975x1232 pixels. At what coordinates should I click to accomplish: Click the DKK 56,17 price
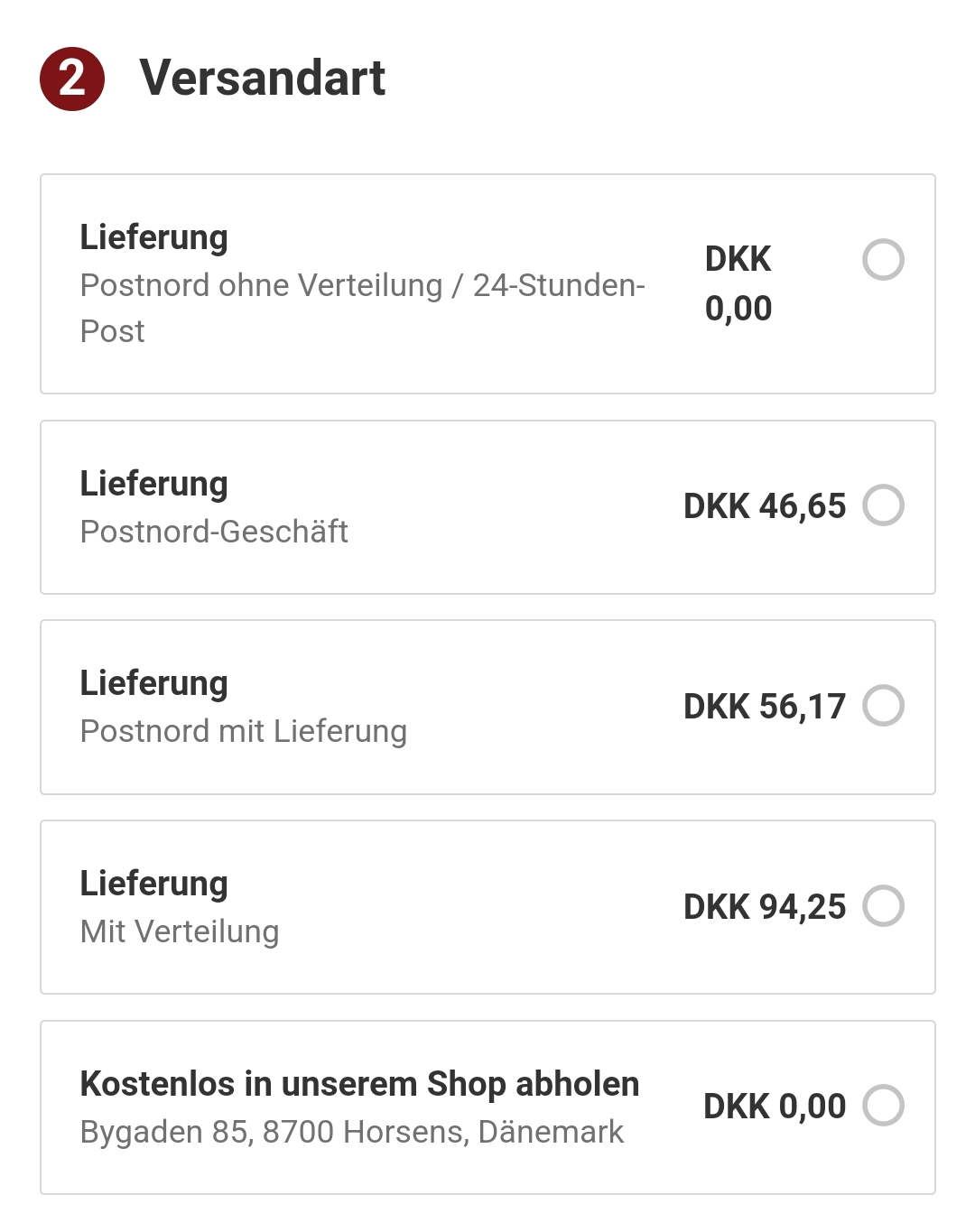[x=765, y=707]
